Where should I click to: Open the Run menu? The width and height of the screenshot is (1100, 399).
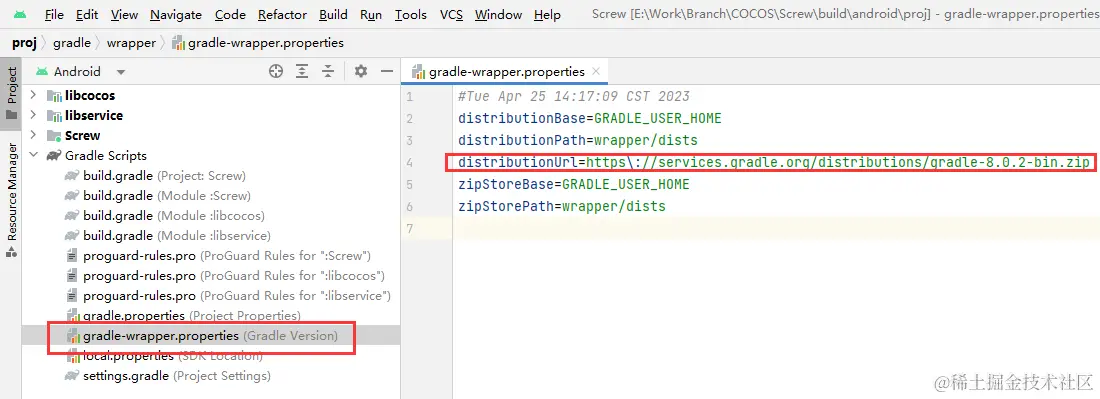pos(371,14)
